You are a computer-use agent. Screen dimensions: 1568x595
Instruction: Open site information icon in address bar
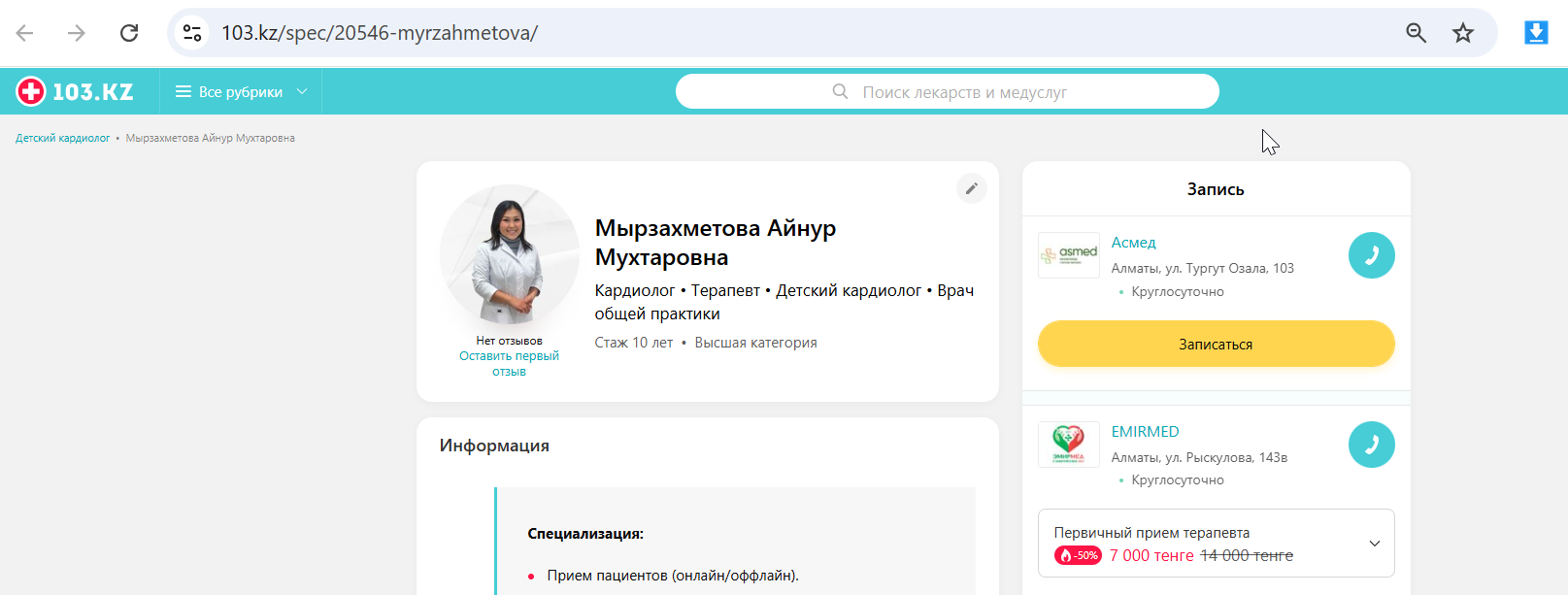click(192, 33)
